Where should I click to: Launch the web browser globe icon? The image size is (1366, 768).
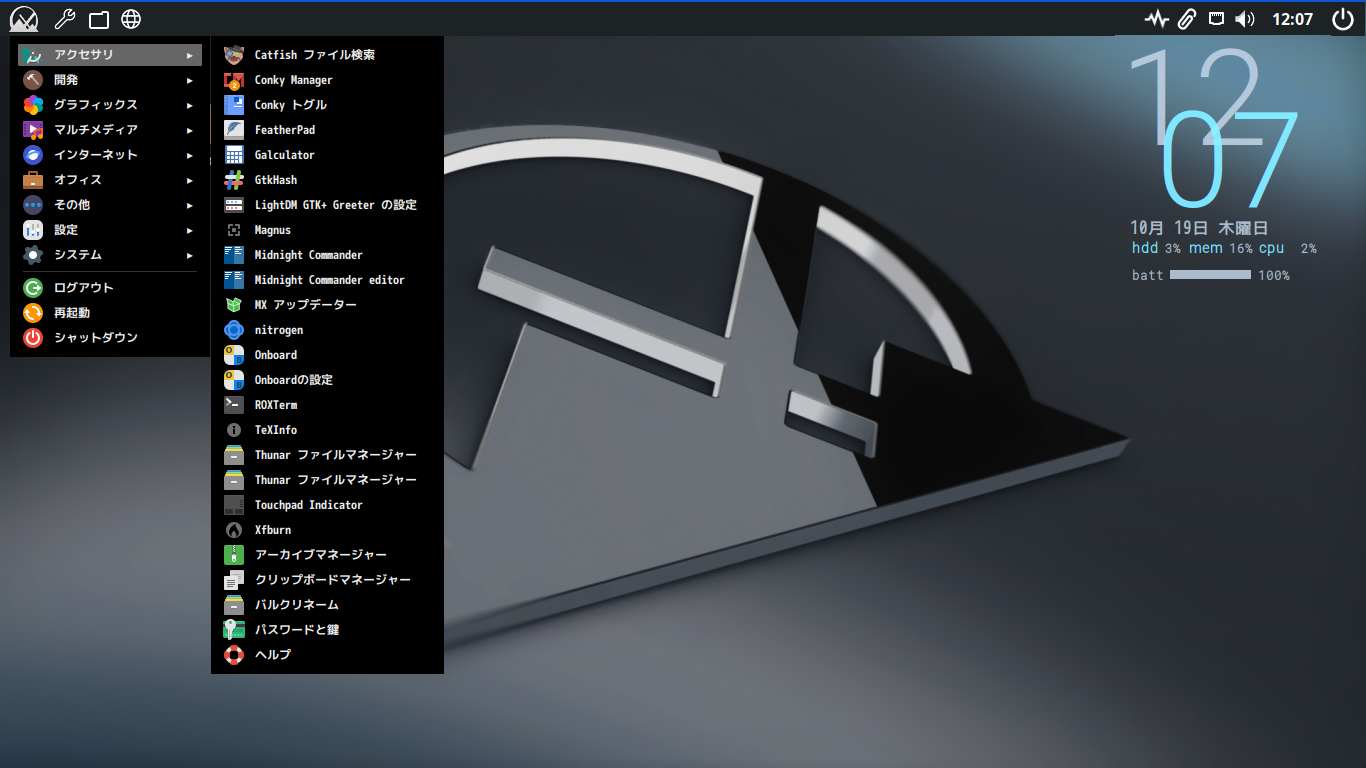131,19
